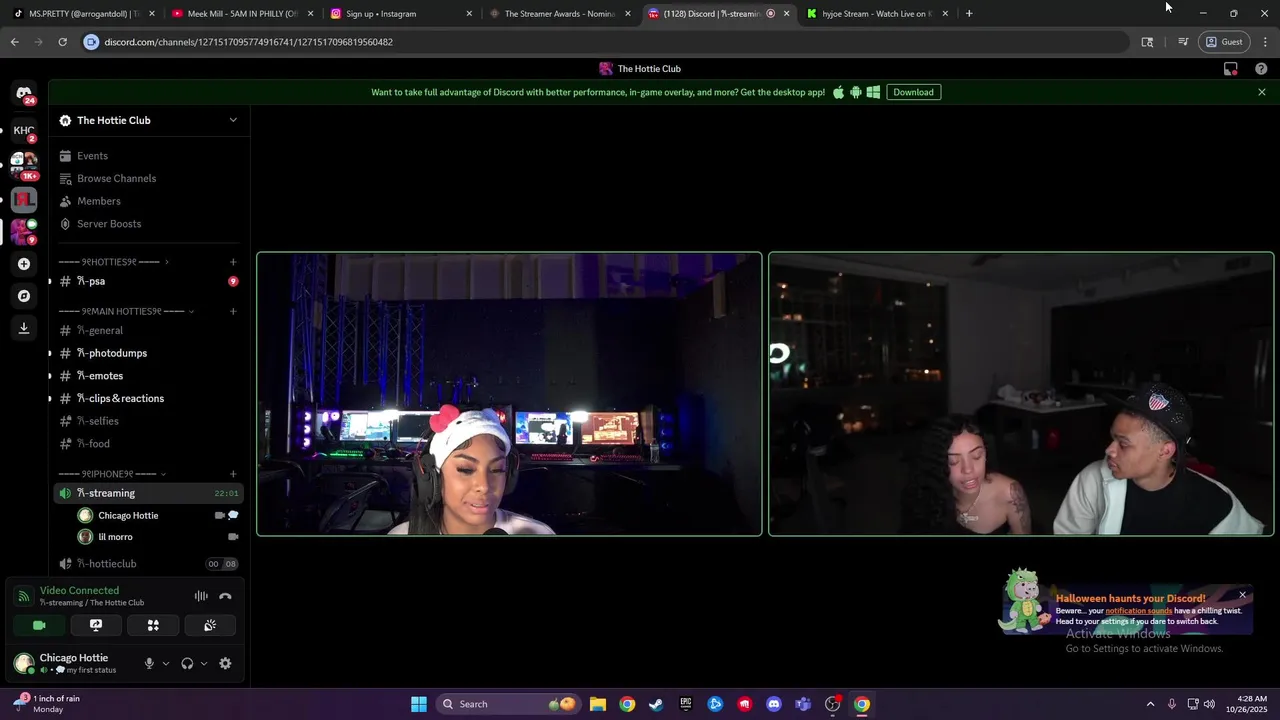The image size is (1280, 720).
Task: Open Steam from the taskbar
Action: click(x=656, y=704)
